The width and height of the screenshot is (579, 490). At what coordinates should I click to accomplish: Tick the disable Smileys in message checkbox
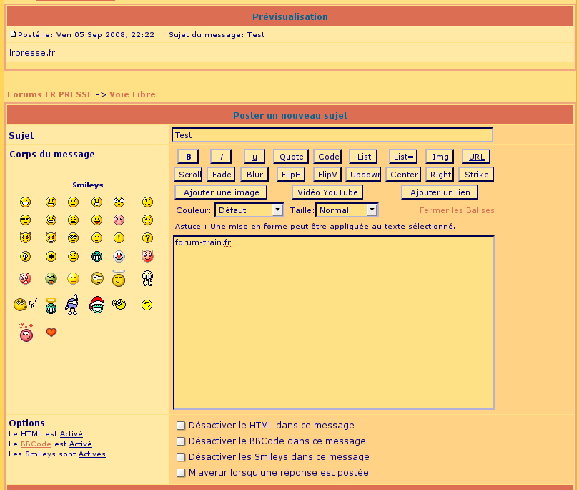point(181,457)
